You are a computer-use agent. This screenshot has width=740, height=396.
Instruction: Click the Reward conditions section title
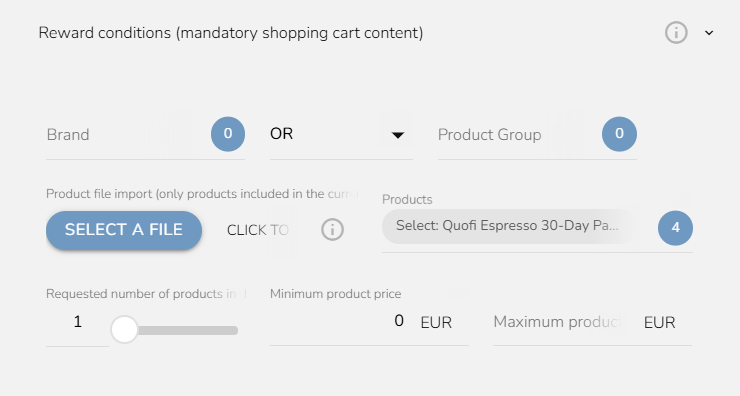click(x=231, y=33)
